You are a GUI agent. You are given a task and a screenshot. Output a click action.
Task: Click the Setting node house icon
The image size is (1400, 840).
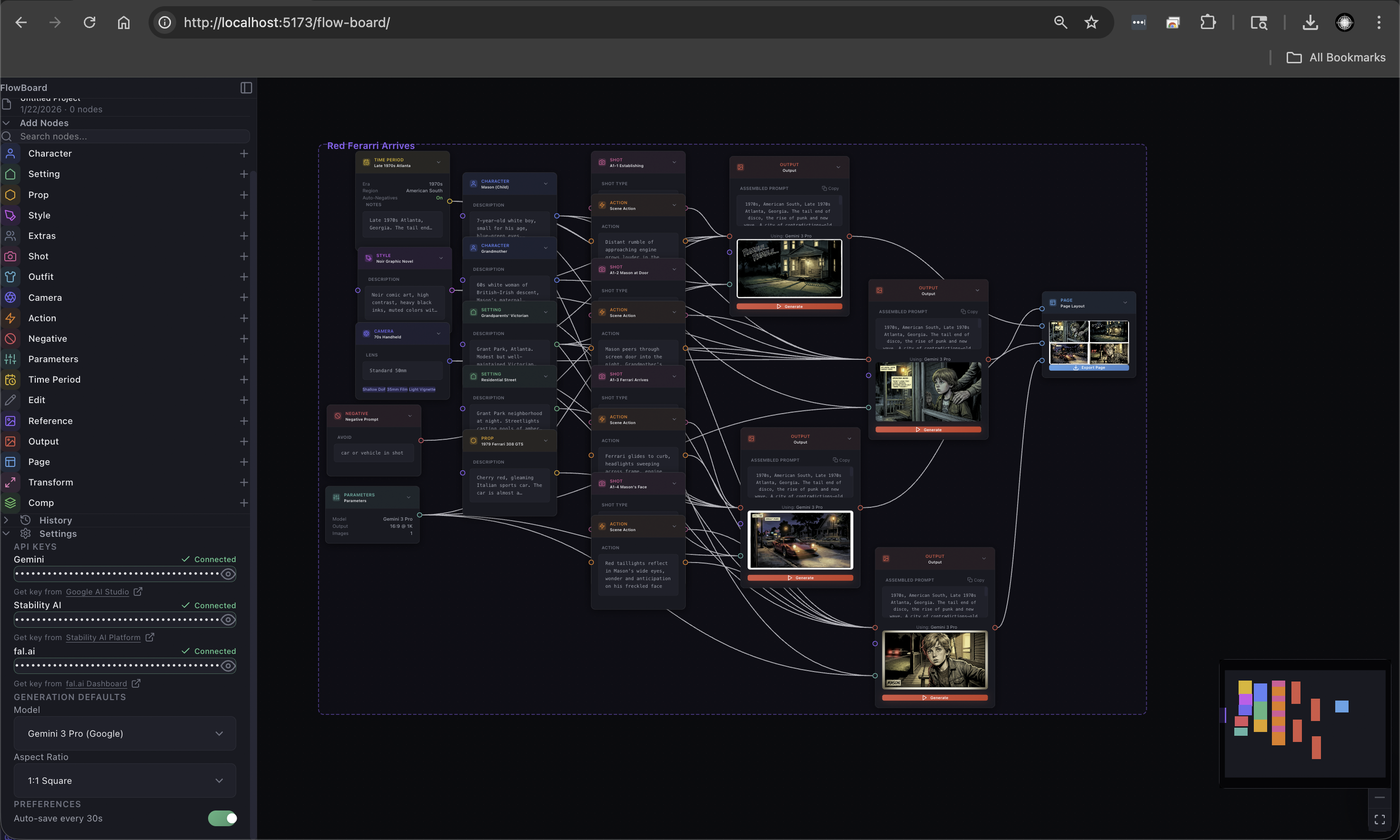10,174
